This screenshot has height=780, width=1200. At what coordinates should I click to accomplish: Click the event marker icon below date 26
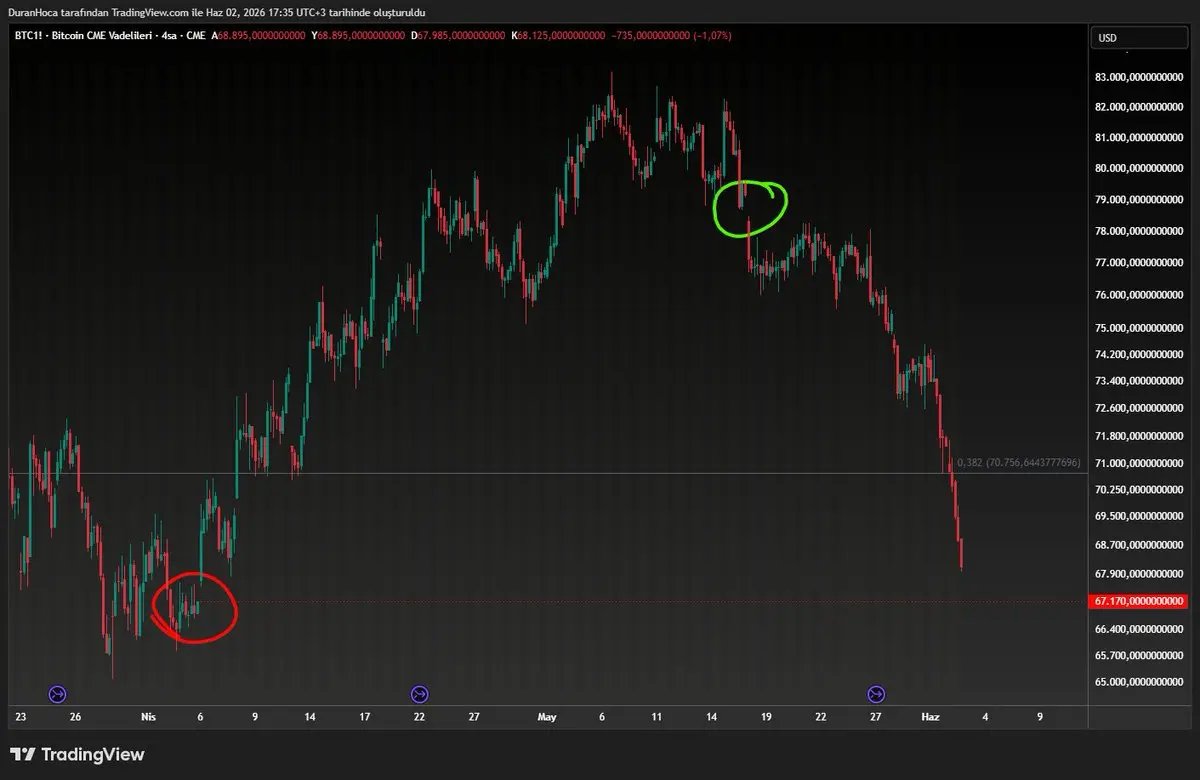57,694
